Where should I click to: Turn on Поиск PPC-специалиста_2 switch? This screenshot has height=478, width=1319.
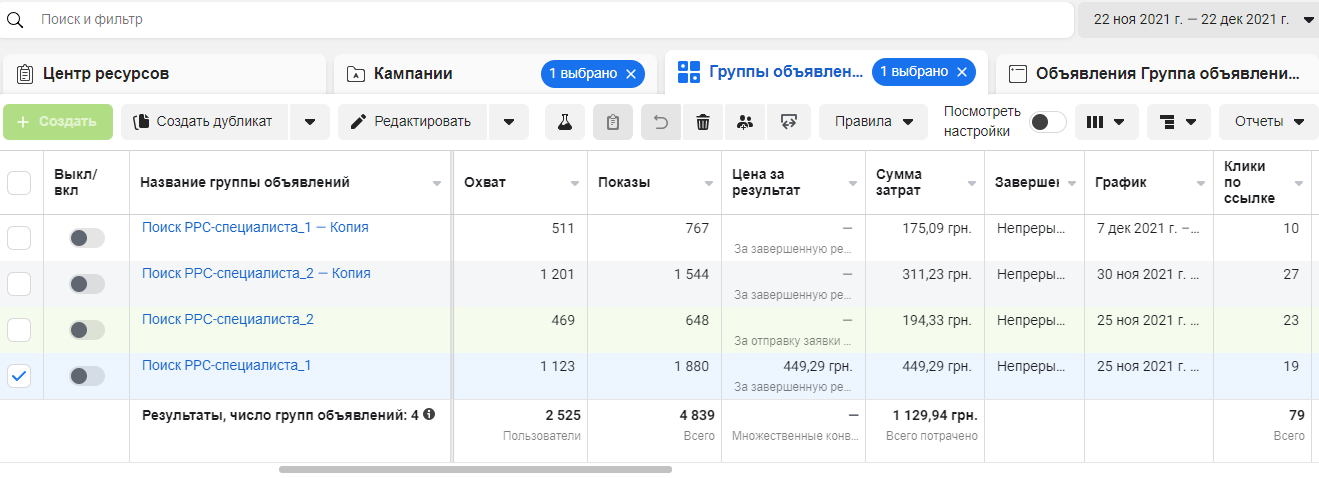tap(87, 330)
